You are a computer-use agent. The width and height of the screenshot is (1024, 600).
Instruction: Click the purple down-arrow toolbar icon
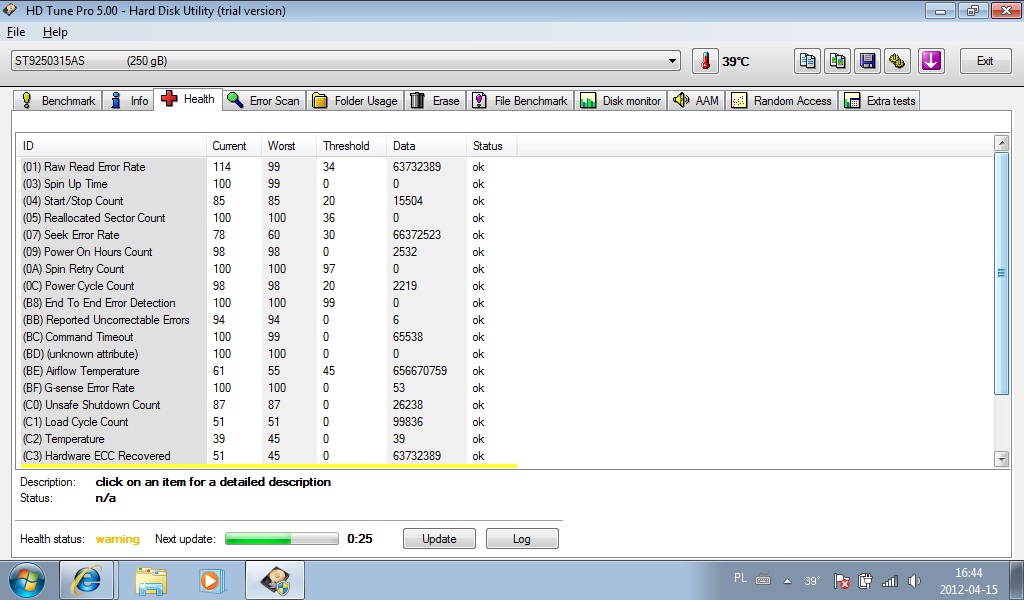coord(931,61)
